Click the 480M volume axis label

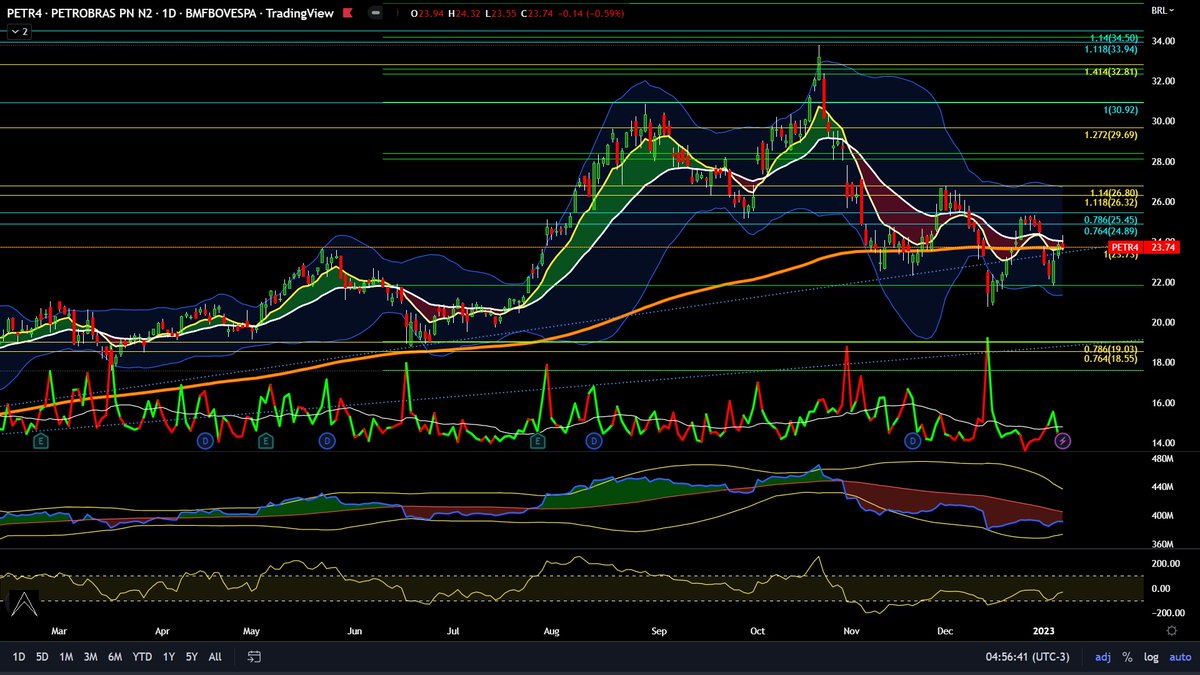coord(1163,459)
